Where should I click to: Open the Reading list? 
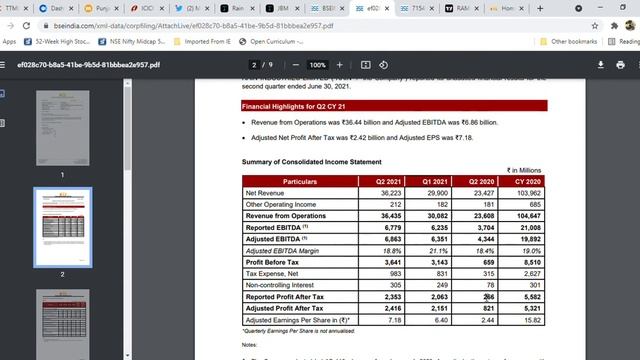(624, 42)
